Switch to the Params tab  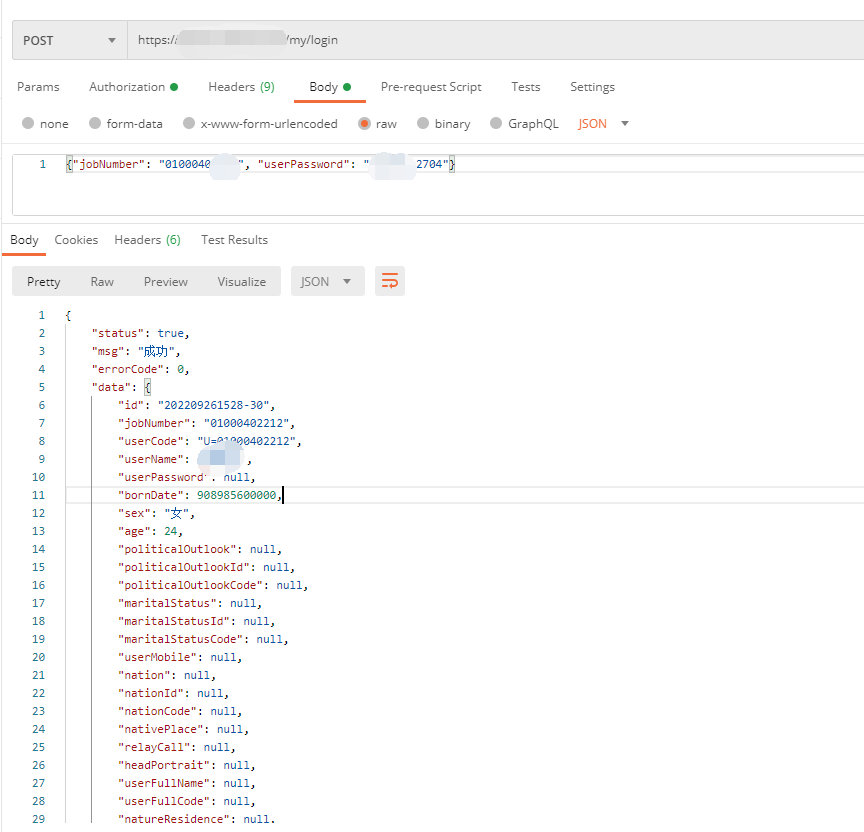pos(38,87)
